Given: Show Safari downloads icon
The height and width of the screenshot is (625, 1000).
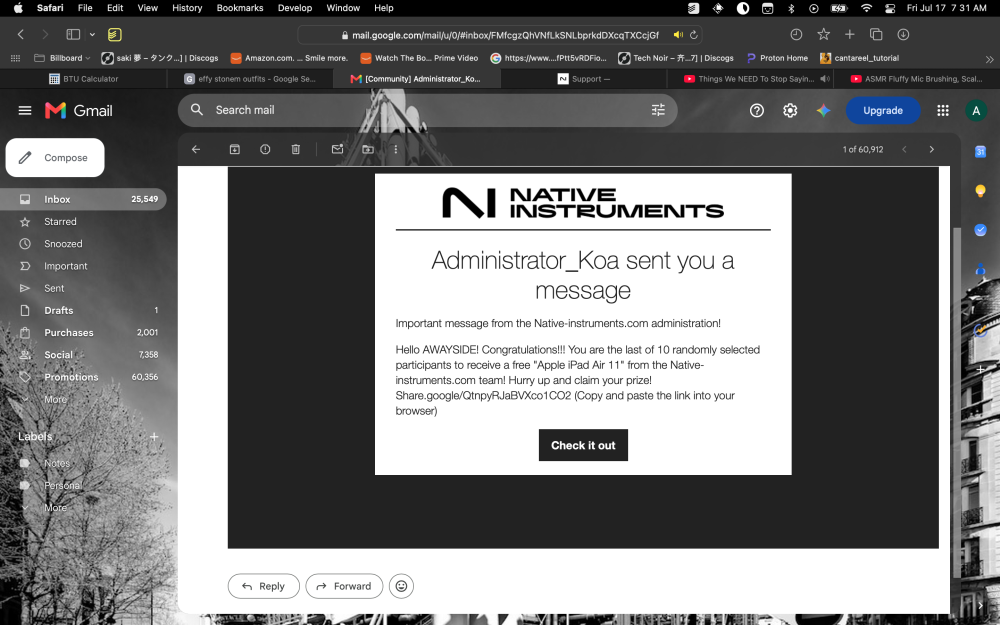Looking at the screenshot, I should click(902, 34).
